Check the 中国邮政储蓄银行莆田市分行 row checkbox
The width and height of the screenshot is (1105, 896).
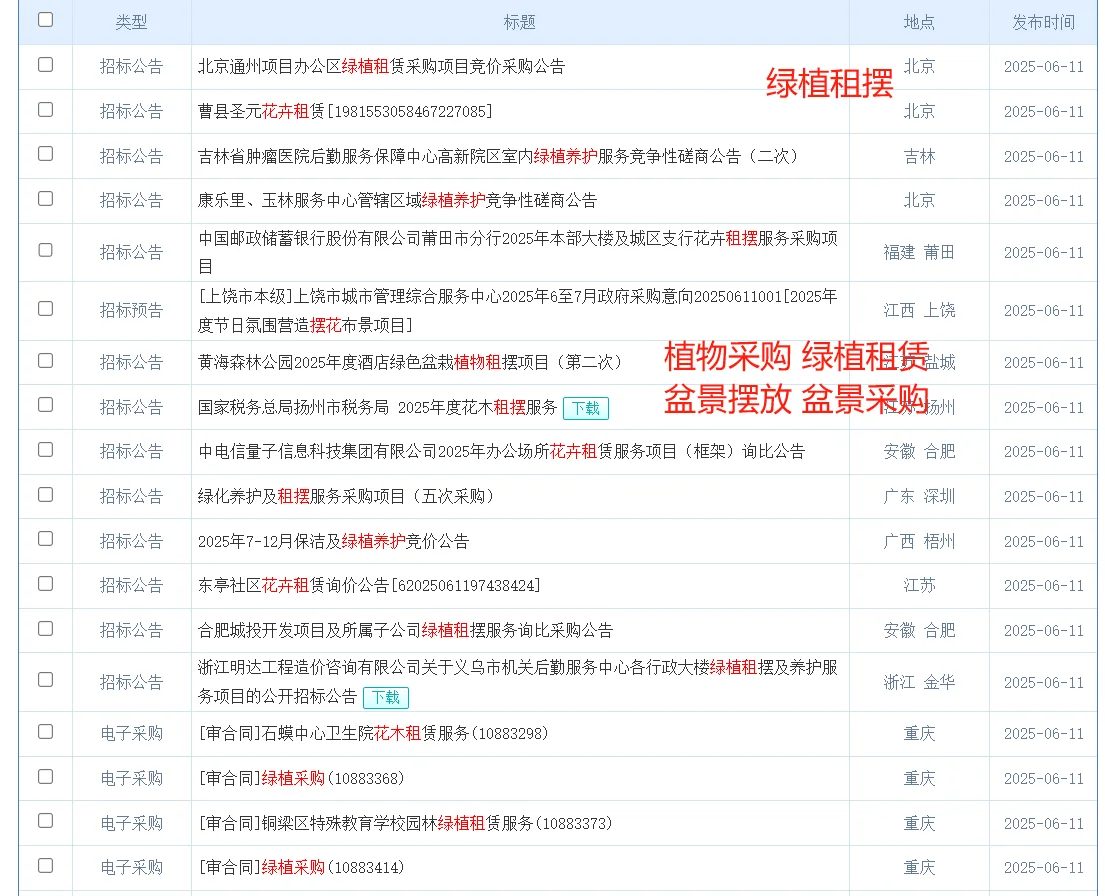pos(45,251)
